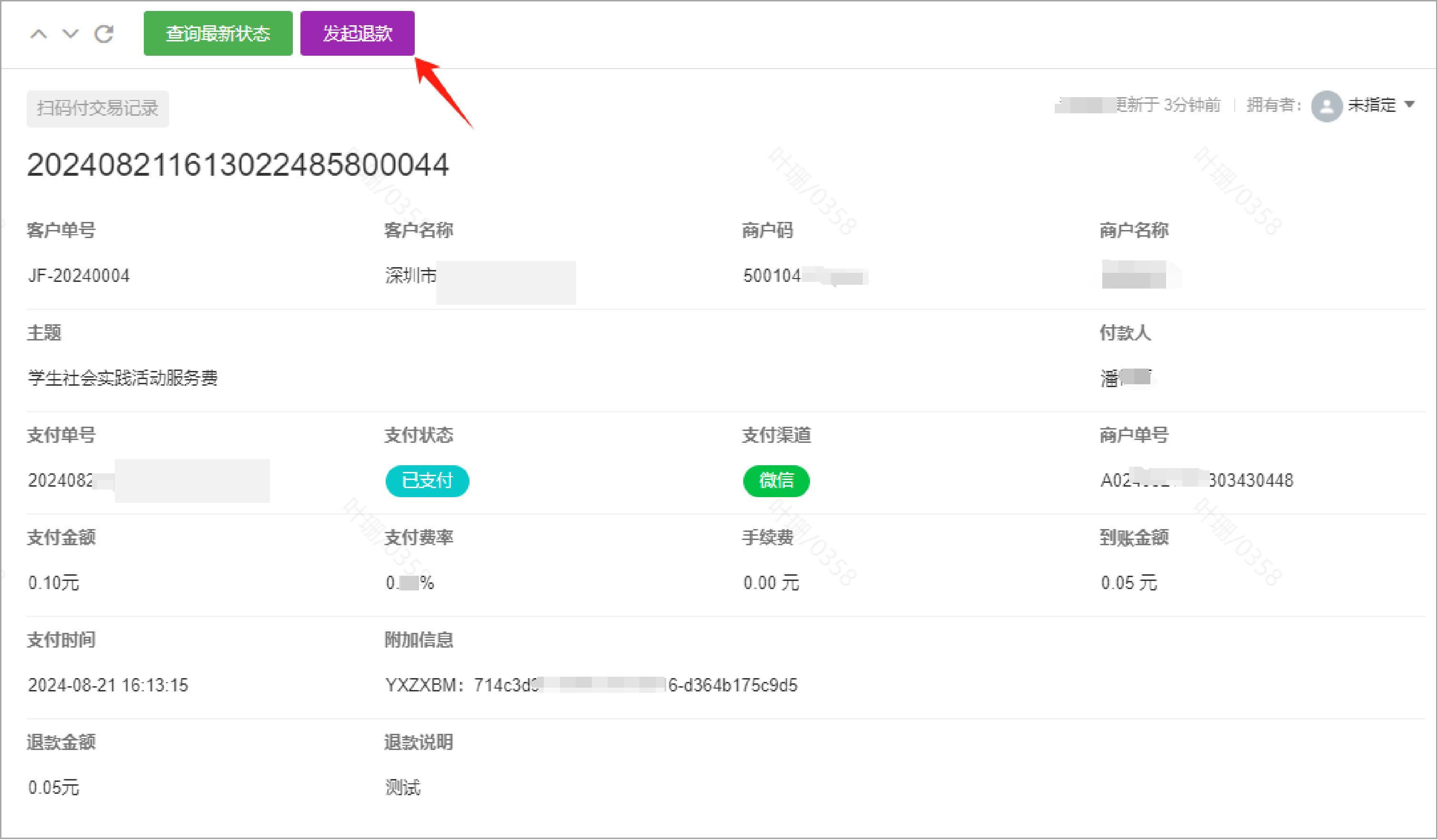This screenshot has height=840, width=1438.
Task: Click the payment time 2024-08-21 16:13:15
Action: pyautogui.click(x=108, y=685)
